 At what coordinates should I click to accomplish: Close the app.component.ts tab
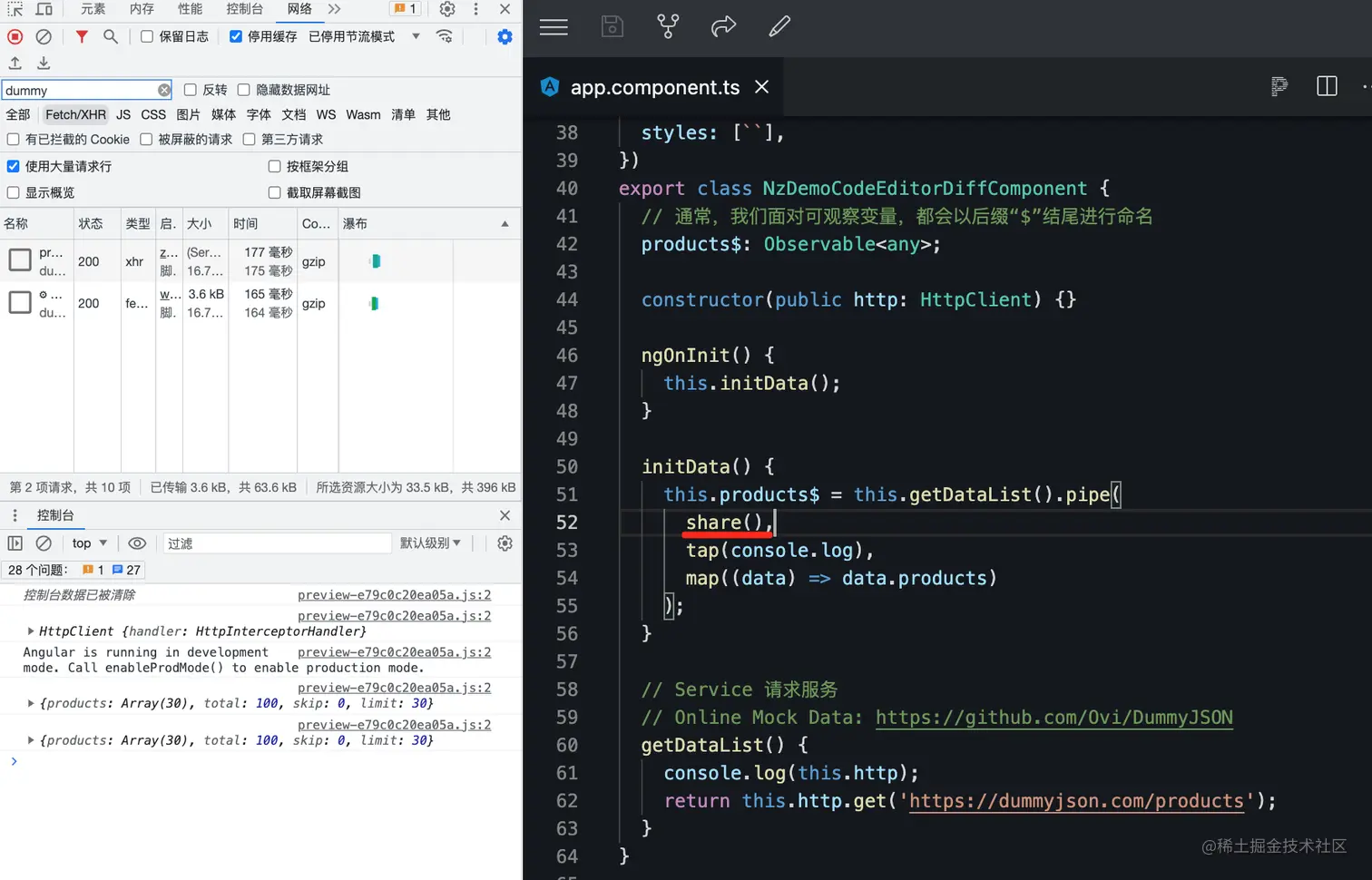coord(762,86)
